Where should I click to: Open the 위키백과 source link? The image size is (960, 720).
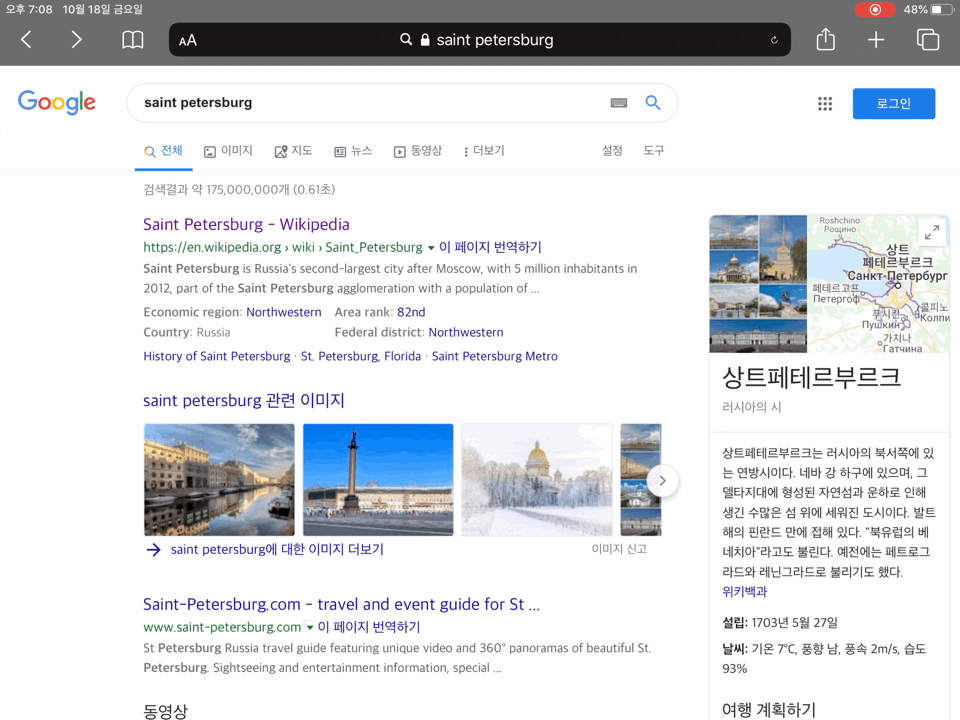pyautogui.click(x=744, y=591)
